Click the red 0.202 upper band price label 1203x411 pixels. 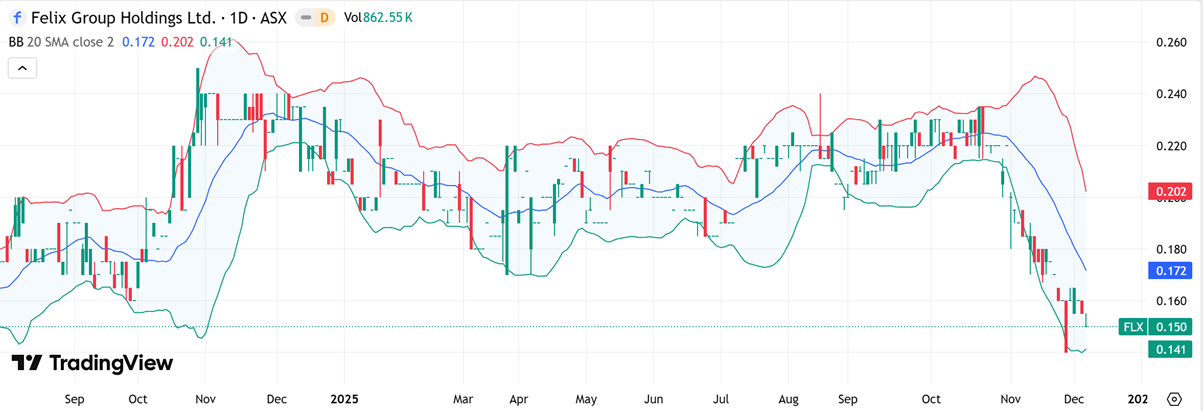tap(1171, 191)
